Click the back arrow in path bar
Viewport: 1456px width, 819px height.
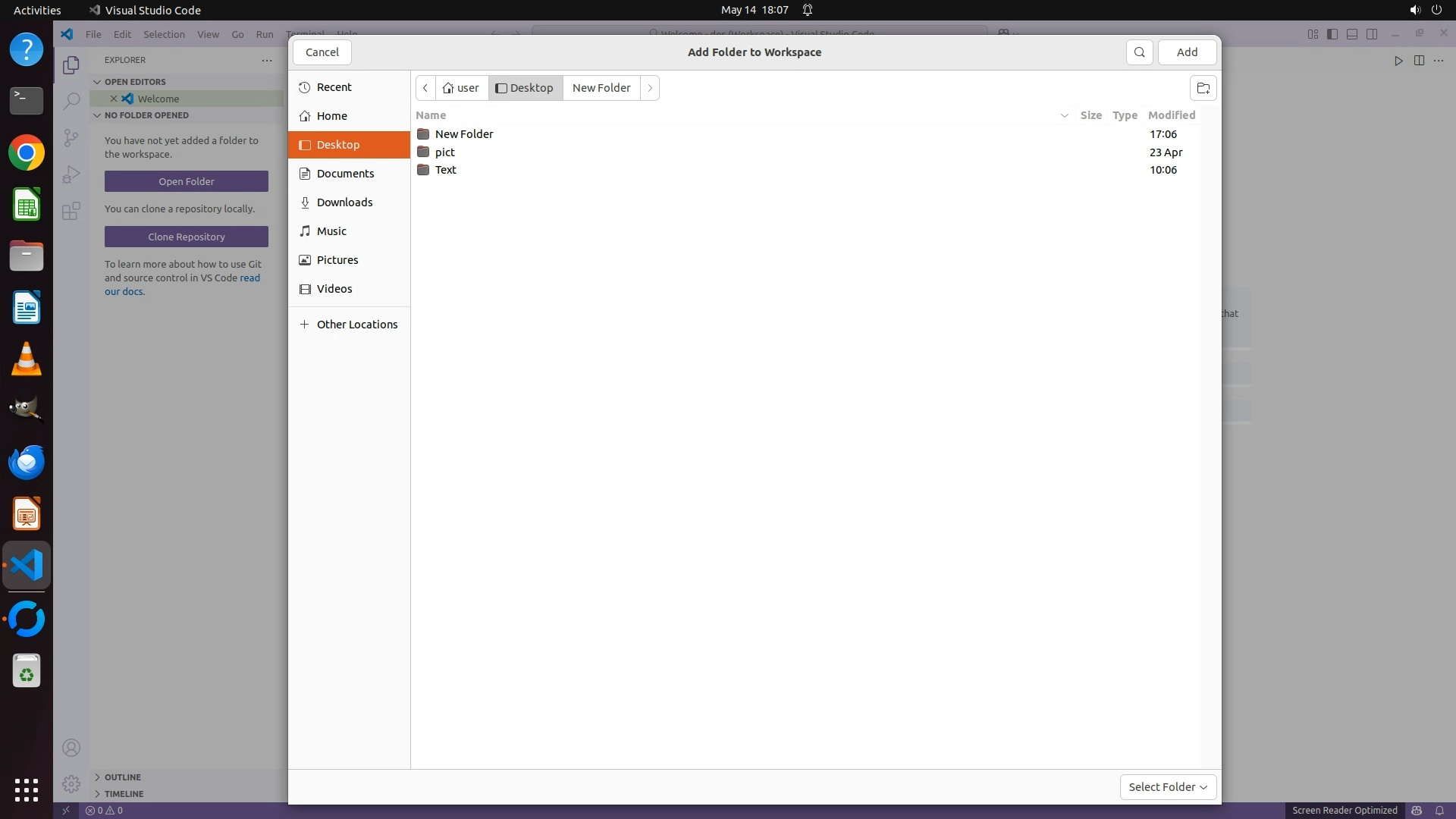tap(425, 88)
